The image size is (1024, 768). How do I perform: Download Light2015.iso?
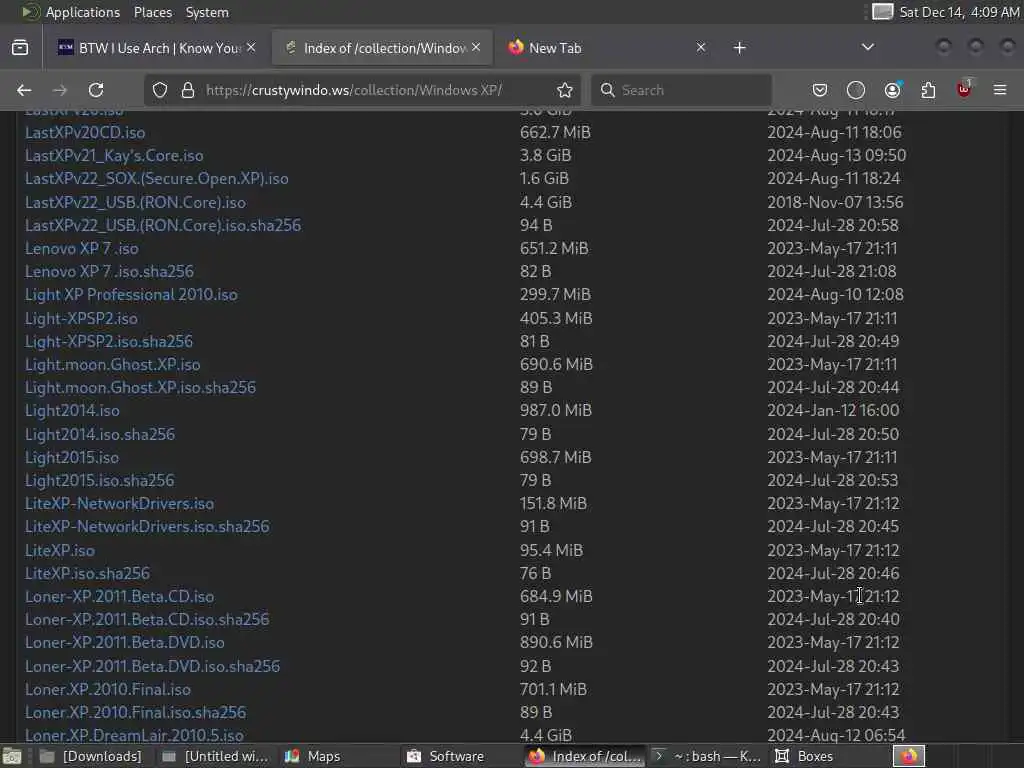point(72,458)
